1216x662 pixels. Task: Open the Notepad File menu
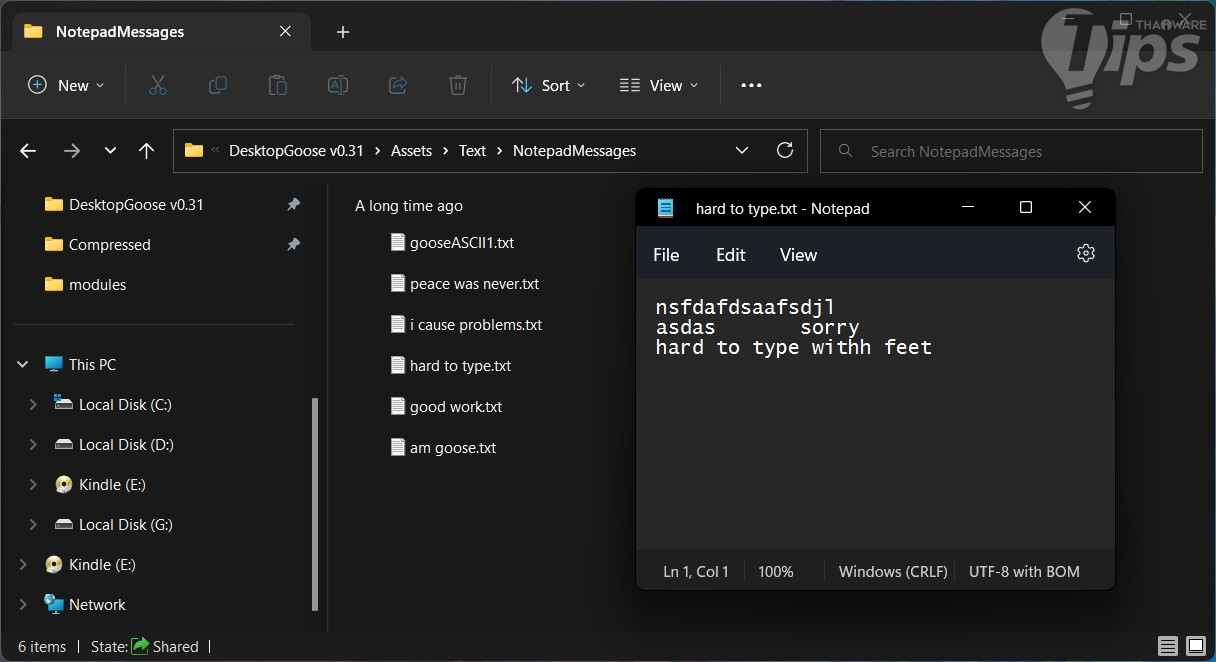[x=666, y=255]
